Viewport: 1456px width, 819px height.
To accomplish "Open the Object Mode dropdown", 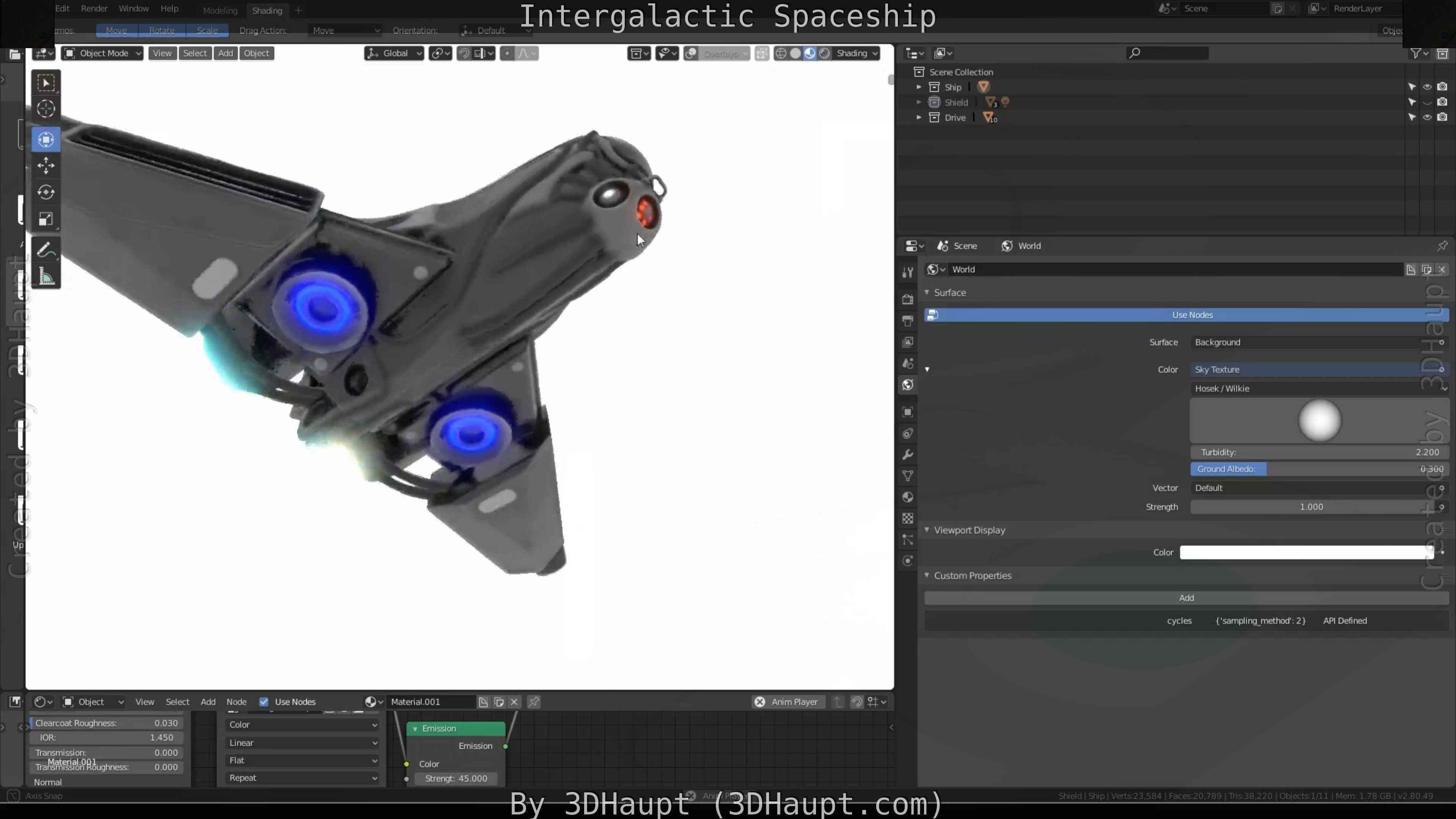I will click(x=102, y=53).
